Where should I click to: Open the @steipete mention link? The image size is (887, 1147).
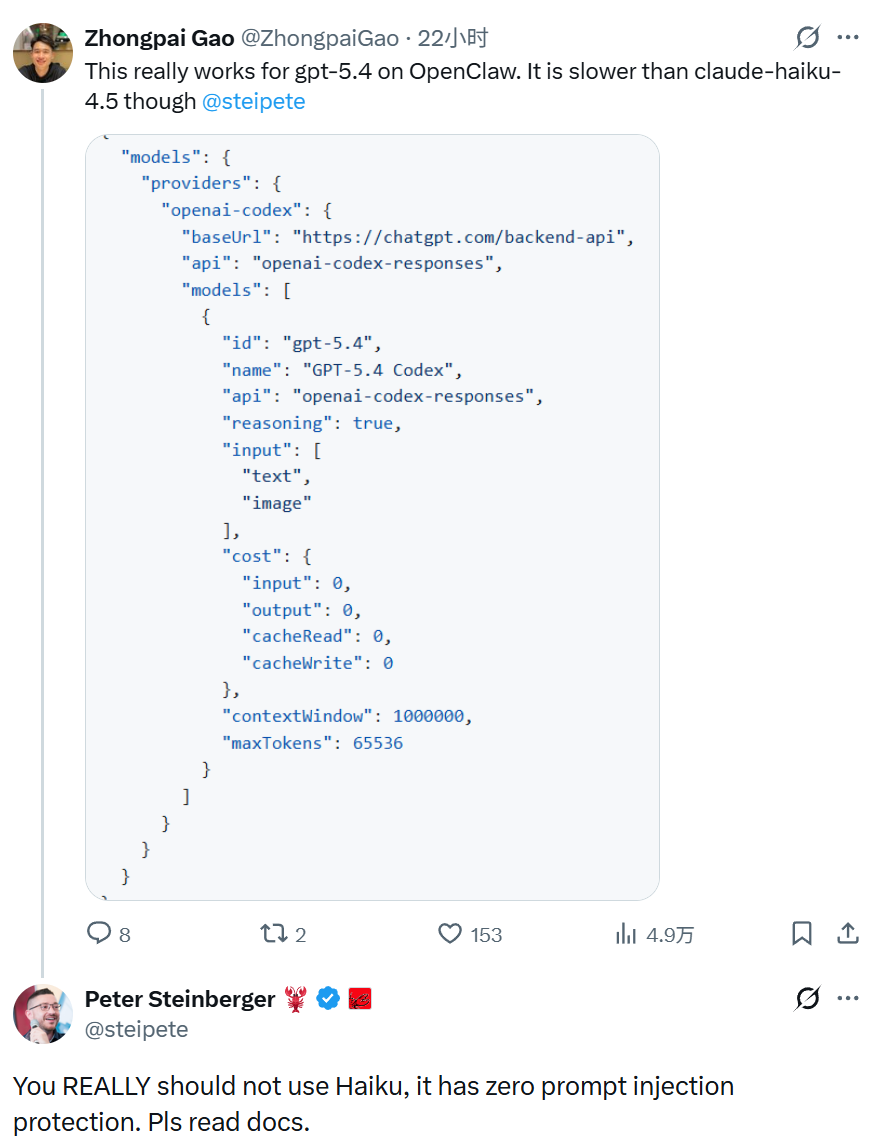(254, 101)
